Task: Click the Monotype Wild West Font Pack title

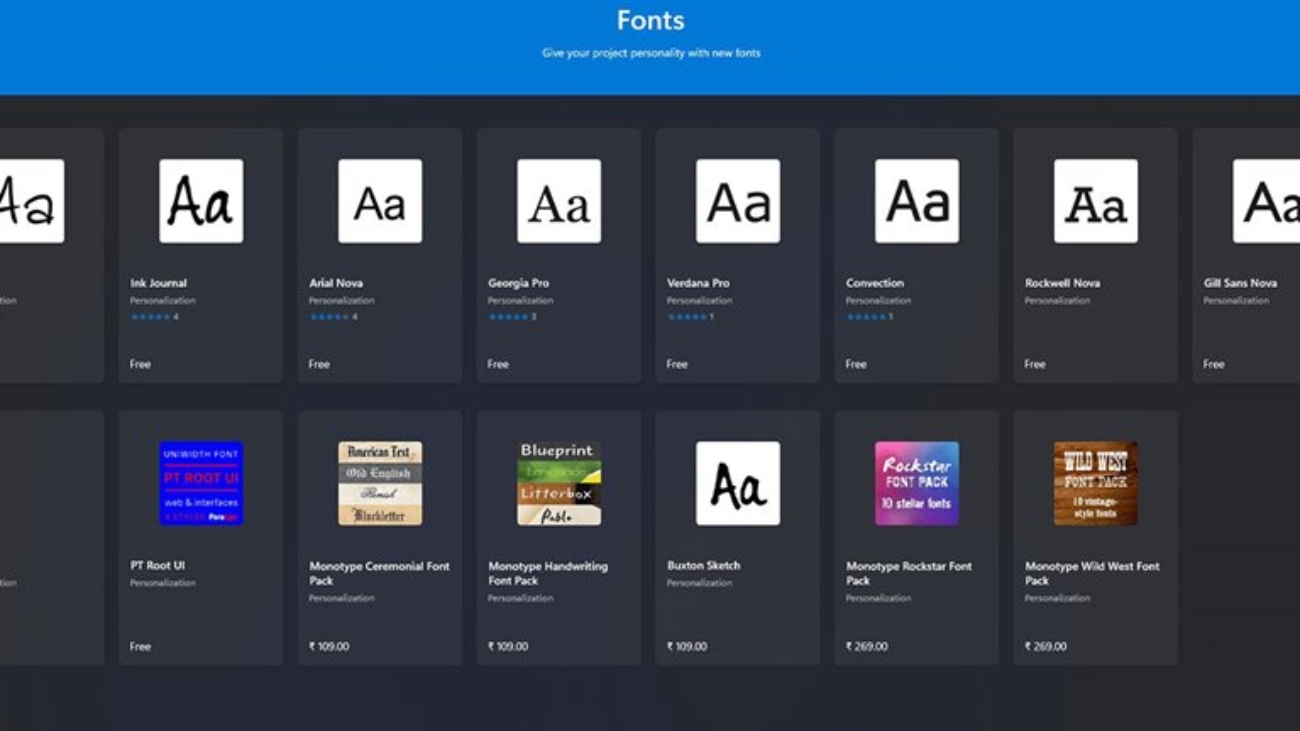Action: 1092,573
